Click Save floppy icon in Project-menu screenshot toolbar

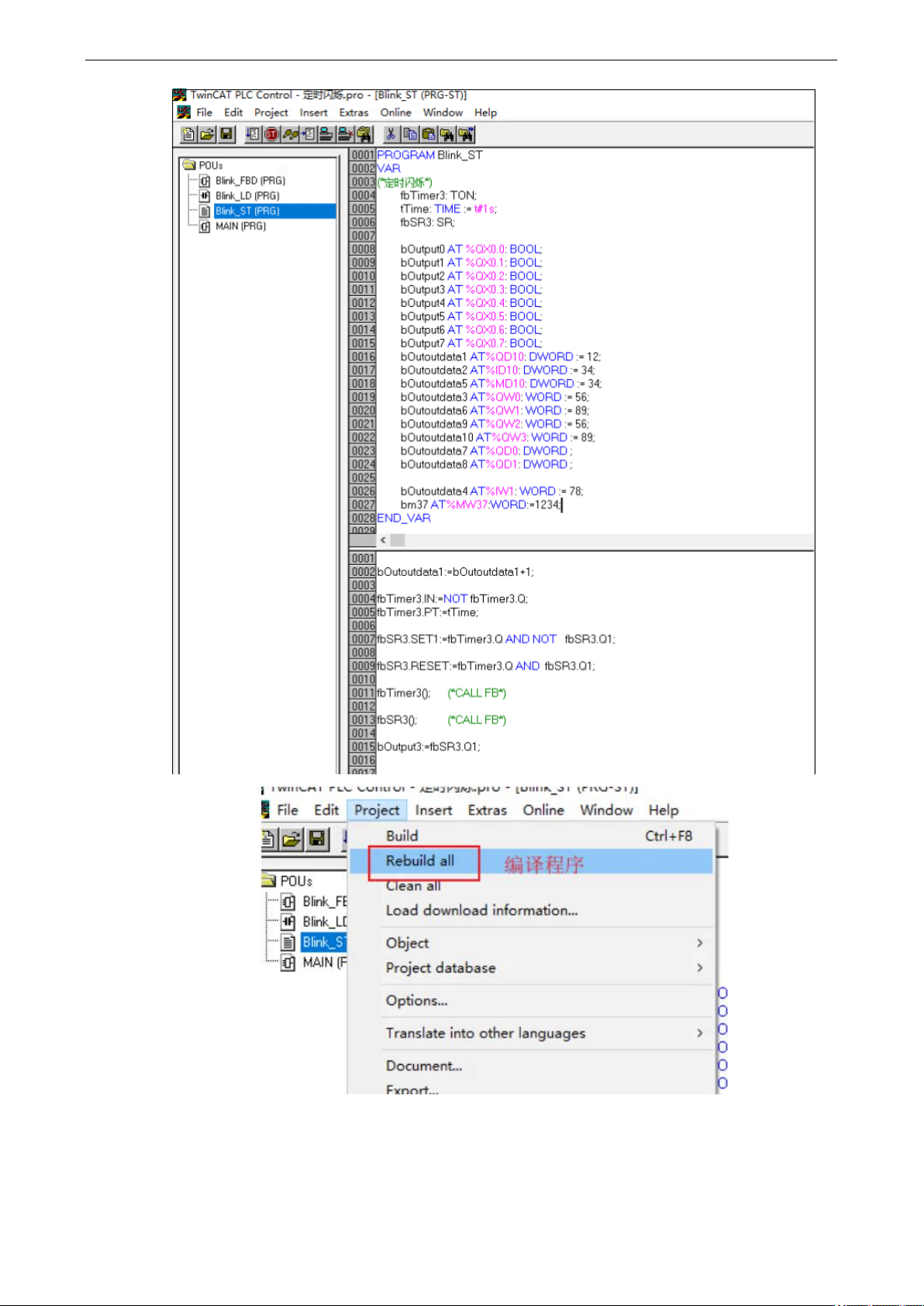pos(316,839)
